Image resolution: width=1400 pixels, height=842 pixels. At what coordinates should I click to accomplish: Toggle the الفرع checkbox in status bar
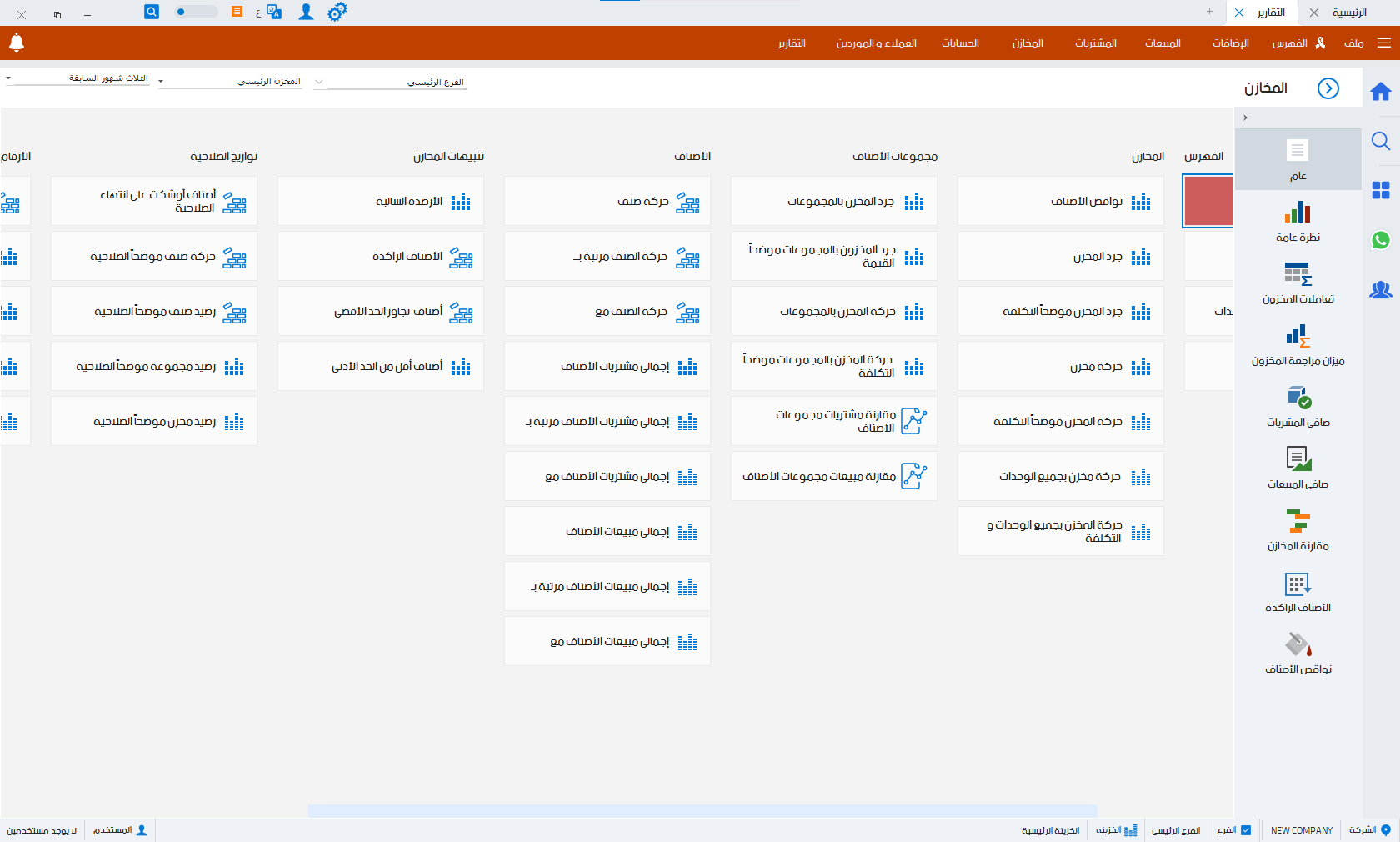[1246, 830]
